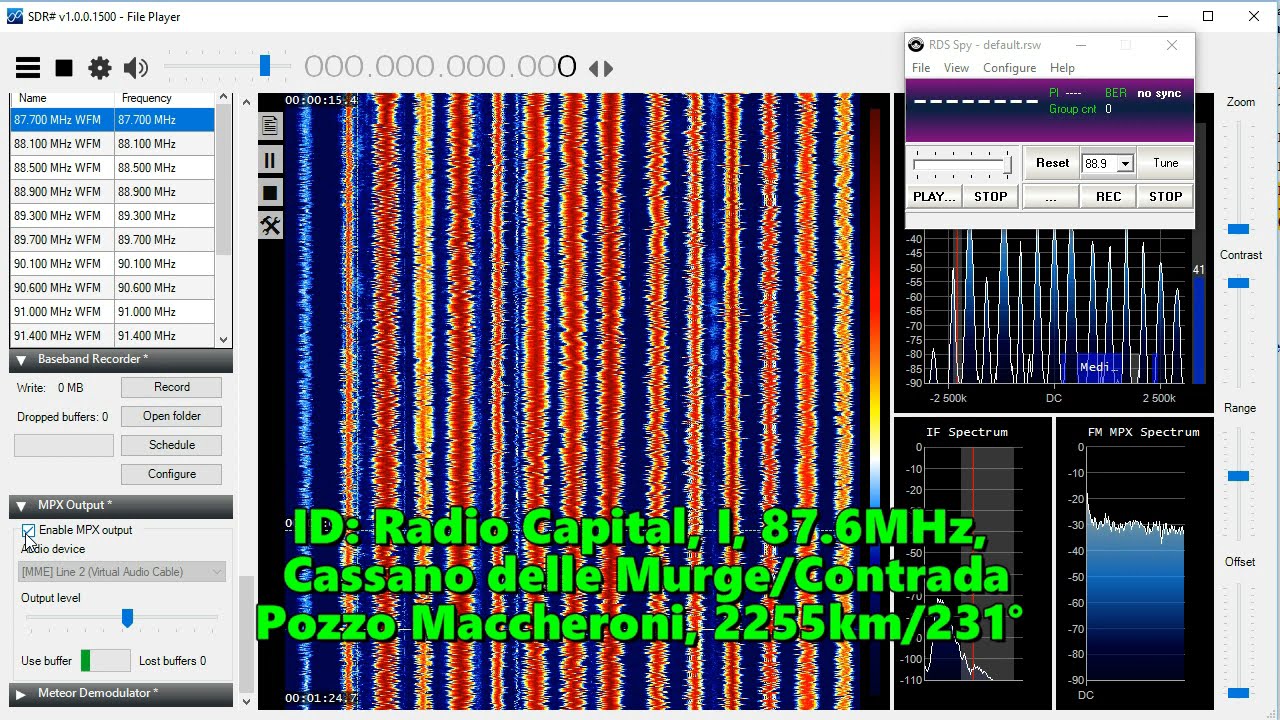The height and width of the screenshot is (720, 1280).
Task: Click the Configure button in Baseband Recorder
Action: 172,474
